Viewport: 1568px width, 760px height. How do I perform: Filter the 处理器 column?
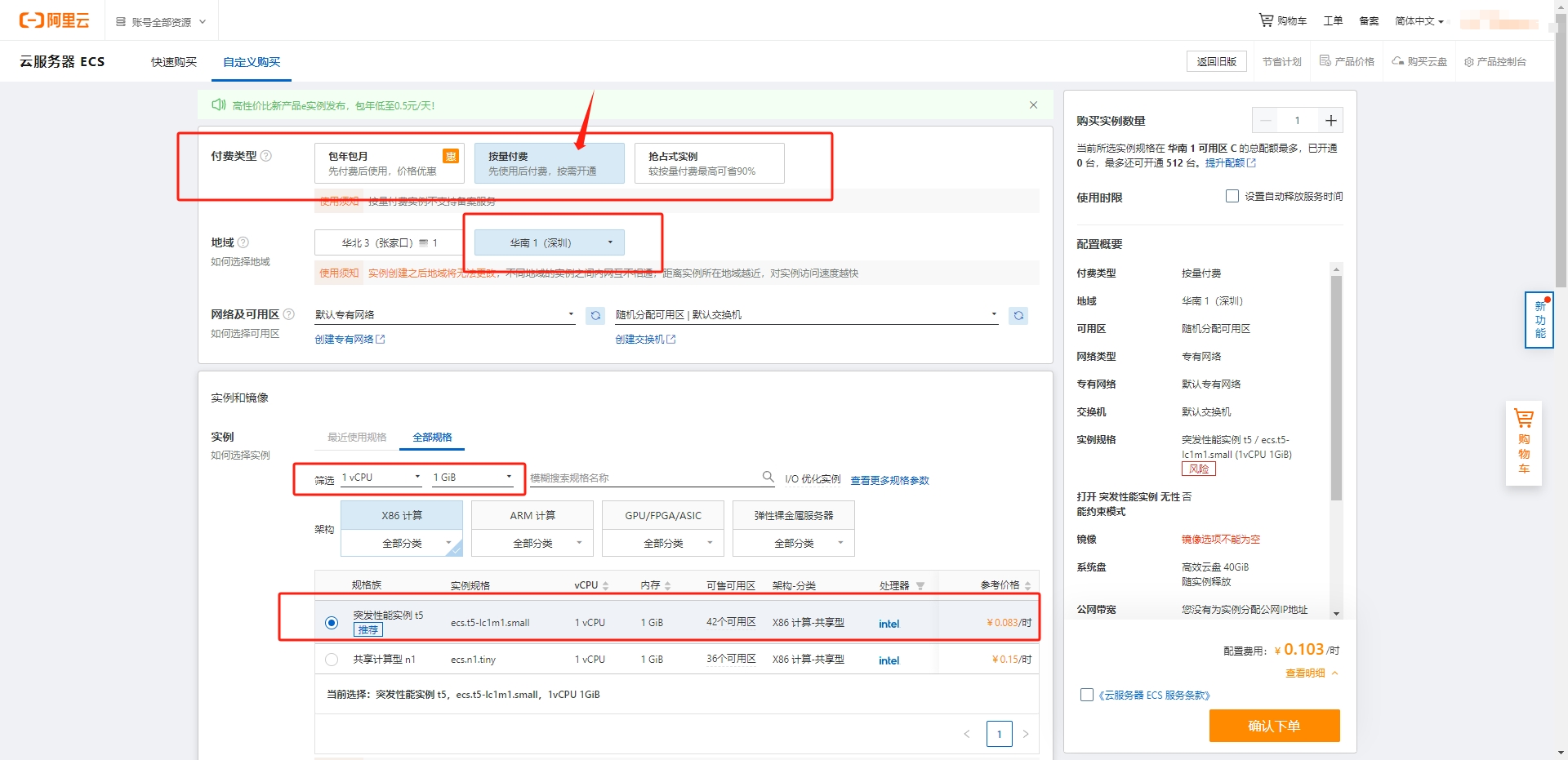pos(920,586)
